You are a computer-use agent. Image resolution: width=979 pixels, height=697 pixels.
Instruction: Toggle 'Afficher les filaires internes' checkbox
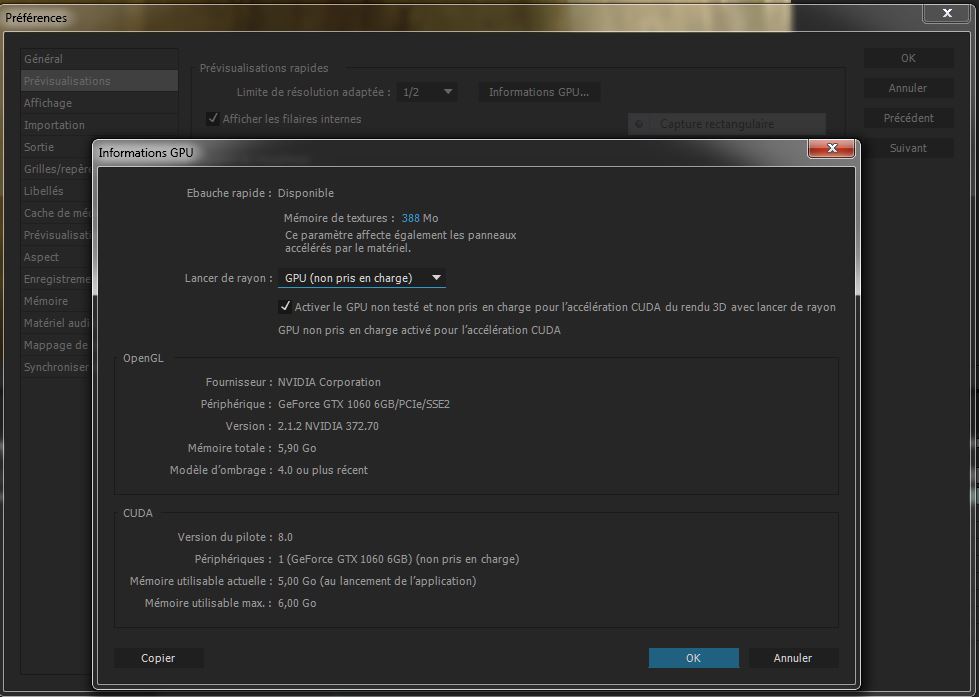pyautogui.click(x=213, y=119)
